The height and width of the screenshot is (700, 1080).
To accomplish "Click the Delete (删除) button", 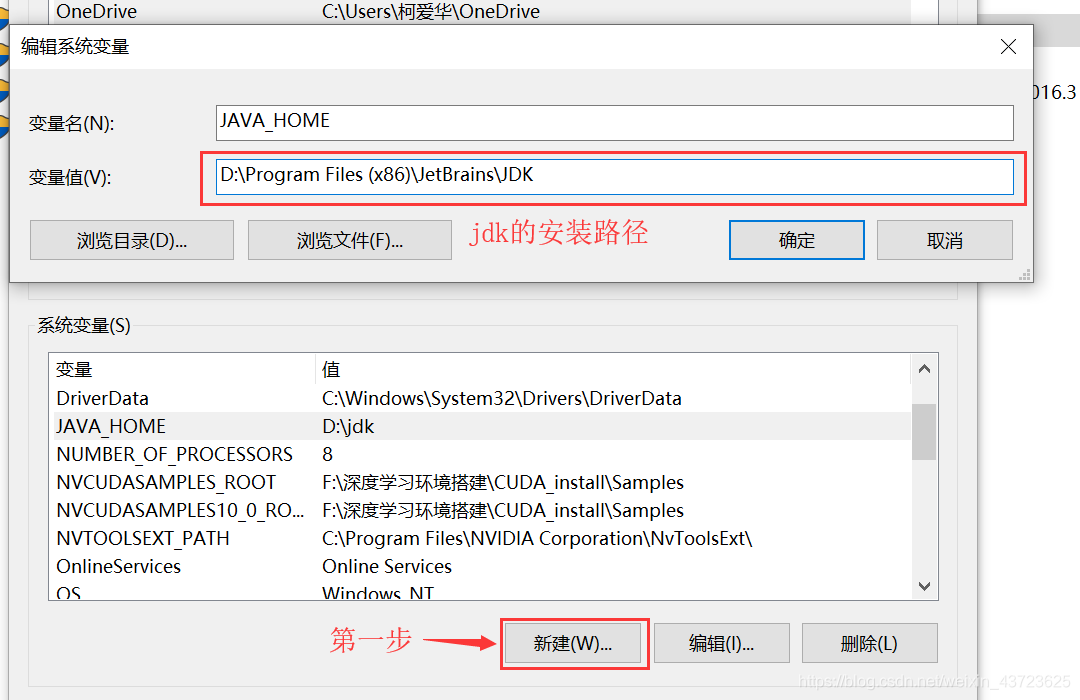I will pos(869,643).
